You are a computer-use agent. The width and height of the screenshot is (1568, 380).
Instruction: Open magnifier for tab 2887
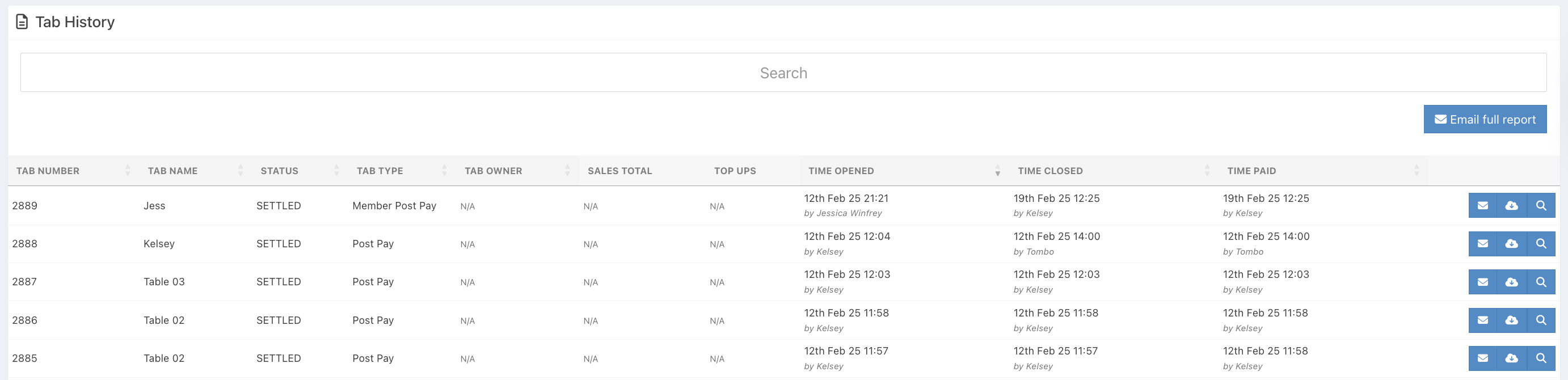1541,282
